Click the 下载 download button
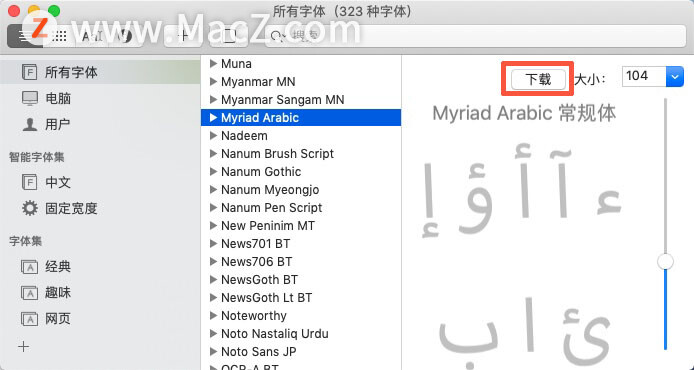 pos(538,80)
